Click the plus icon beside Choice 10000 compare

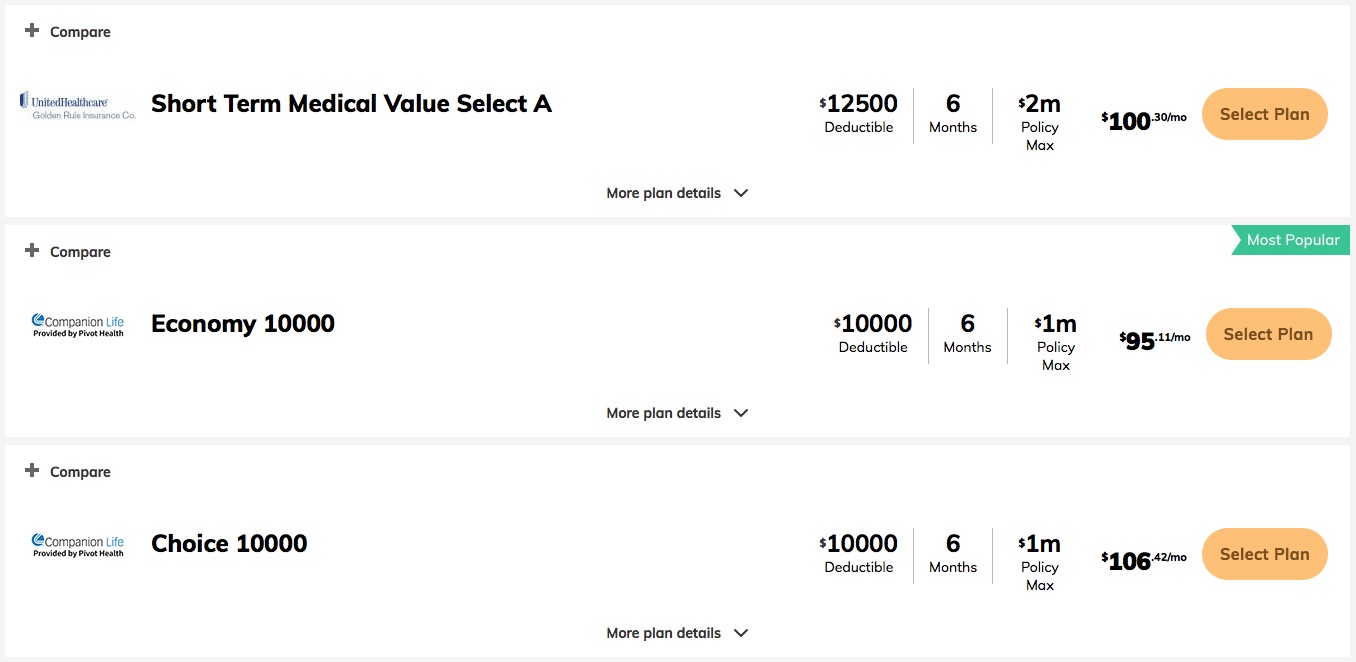tap(32, 471)
